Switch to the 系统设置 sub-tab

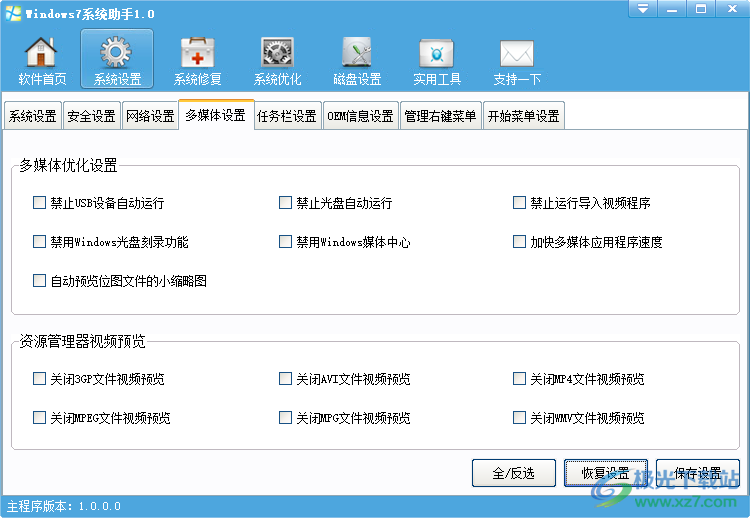point(33,116)
